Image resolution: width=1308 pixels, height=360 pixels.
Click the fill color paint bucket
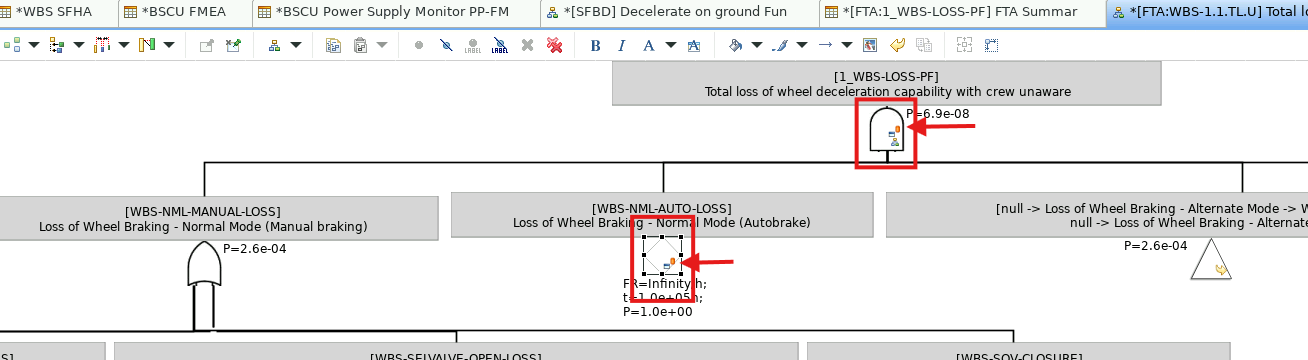pos(735,45)
